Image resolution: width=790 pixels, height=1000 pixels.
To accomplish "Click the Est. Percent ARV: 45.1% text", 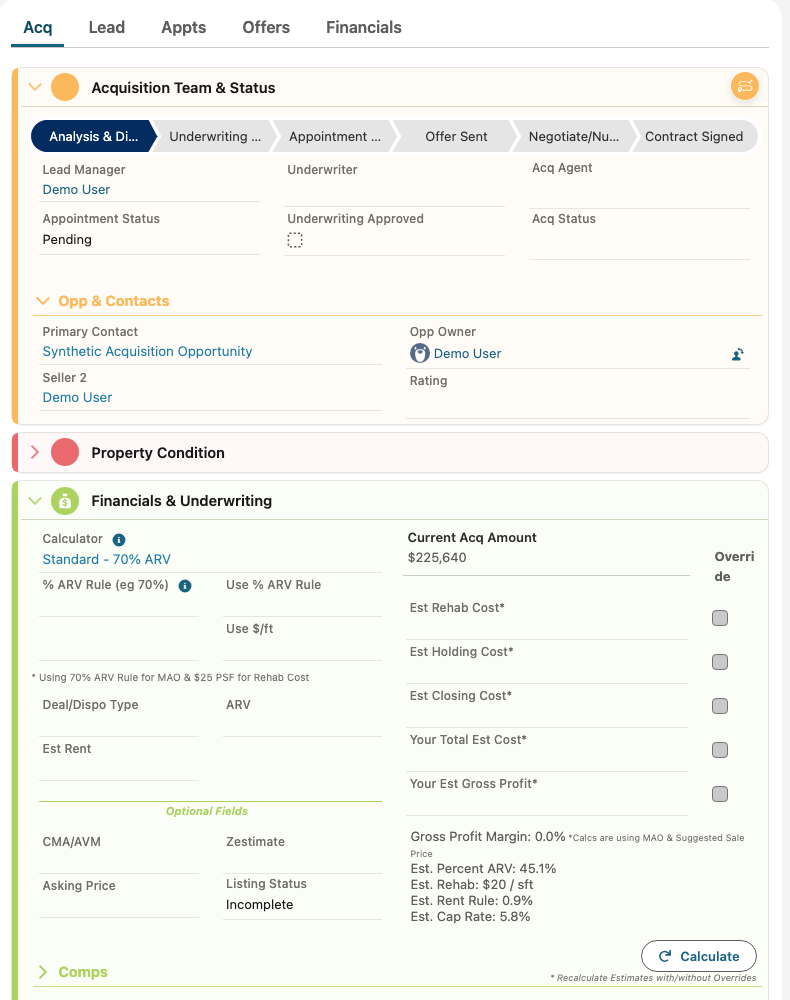I will click(483, 869).
